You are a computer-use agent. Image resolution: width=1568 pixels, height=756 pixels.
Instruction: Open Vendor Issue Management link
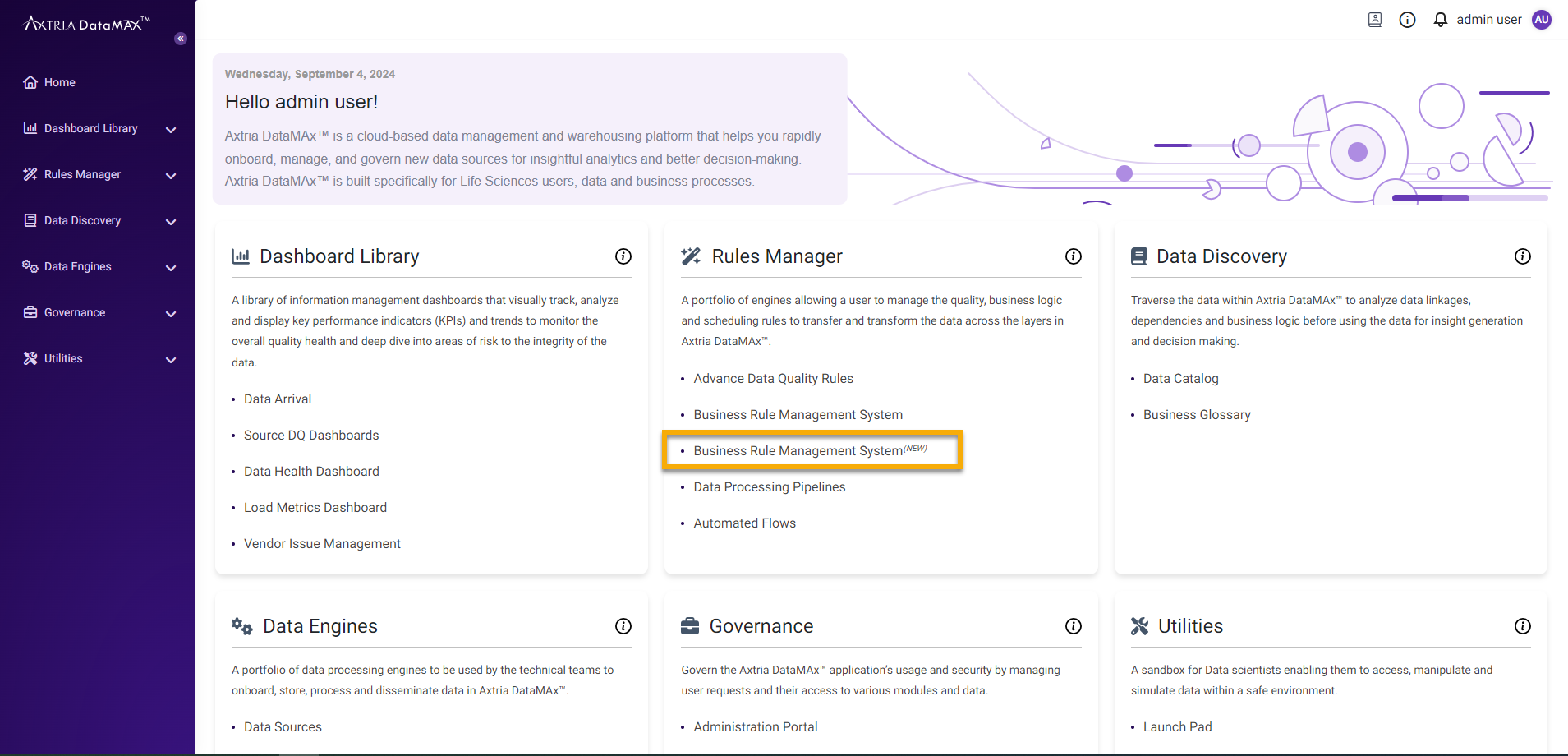pos(322,544)
